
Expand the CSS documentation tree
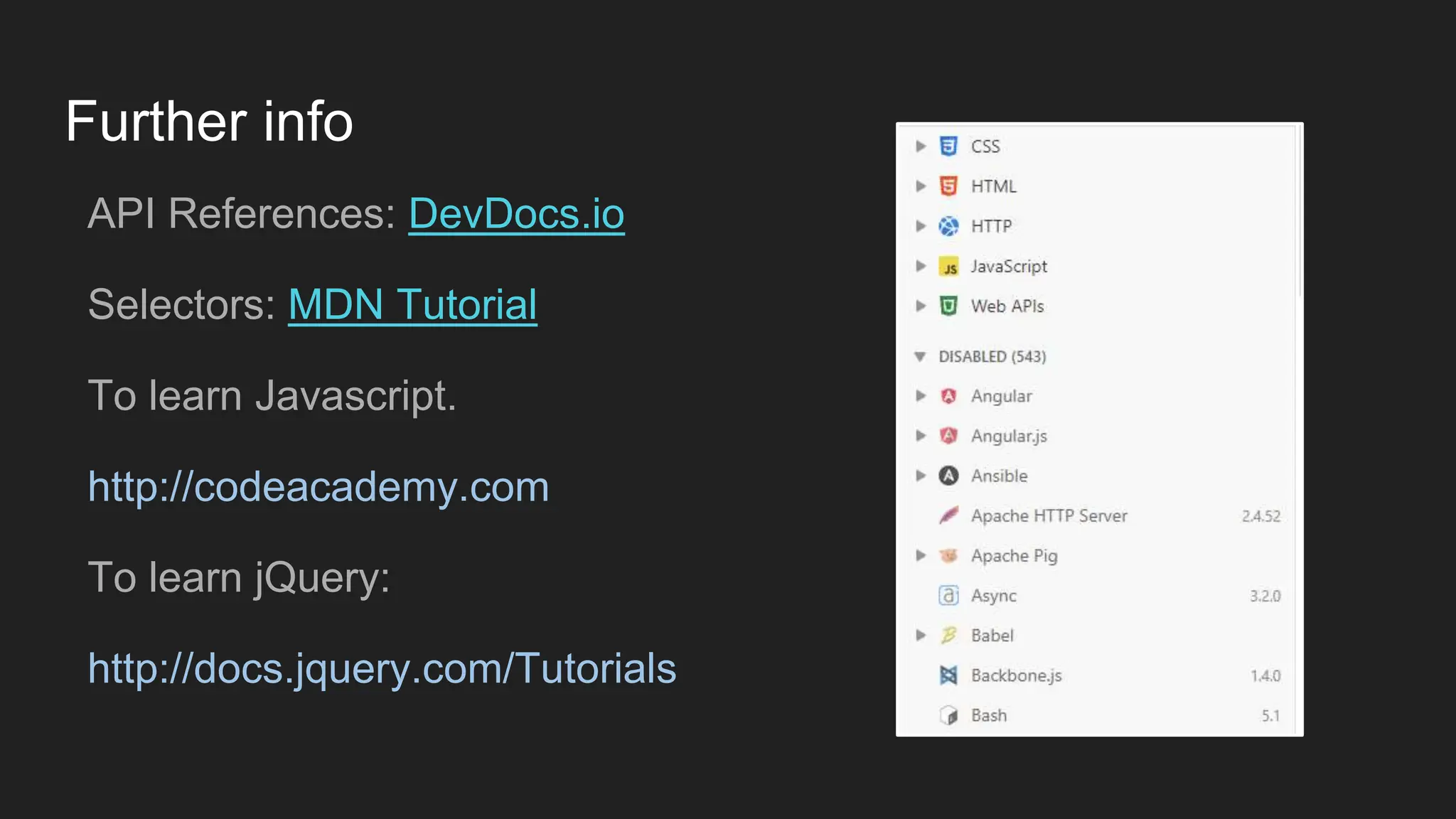(x=921, y=146)
